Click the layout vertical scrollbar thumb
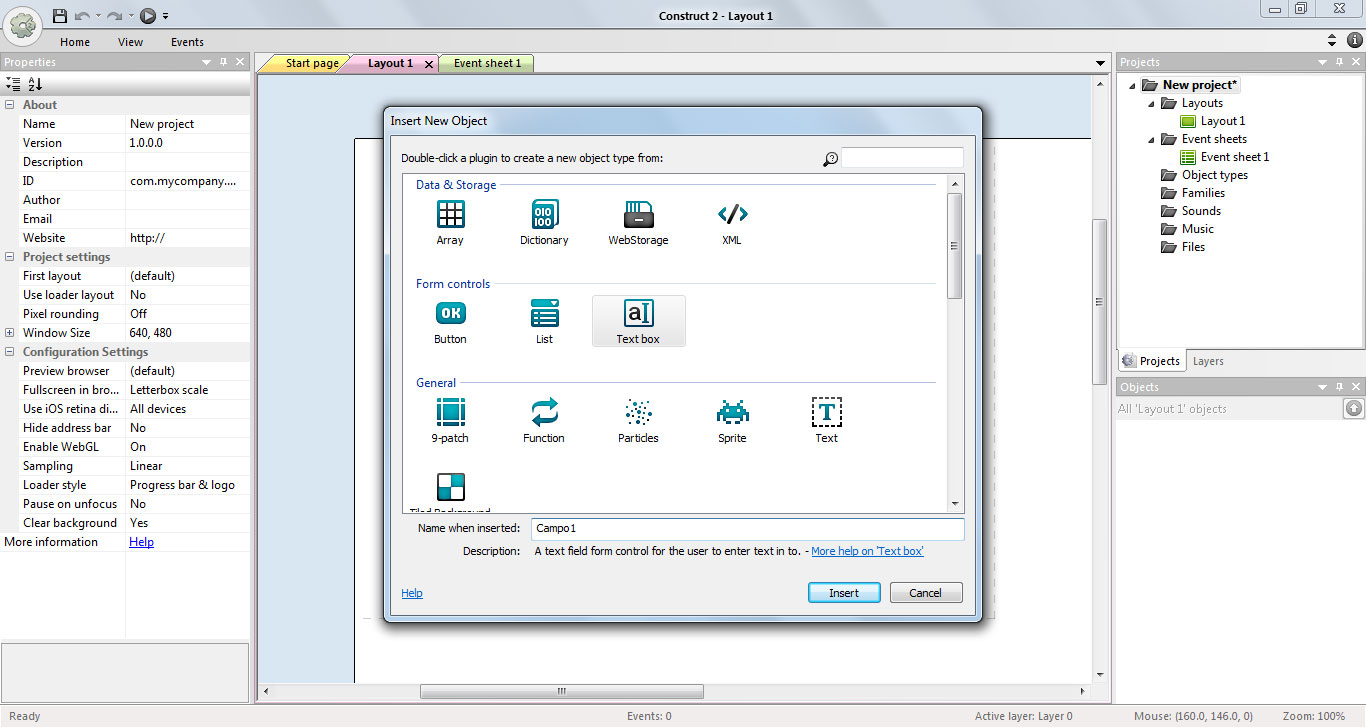Screen dimensions: 1366x728 [x=1100, y=302]
